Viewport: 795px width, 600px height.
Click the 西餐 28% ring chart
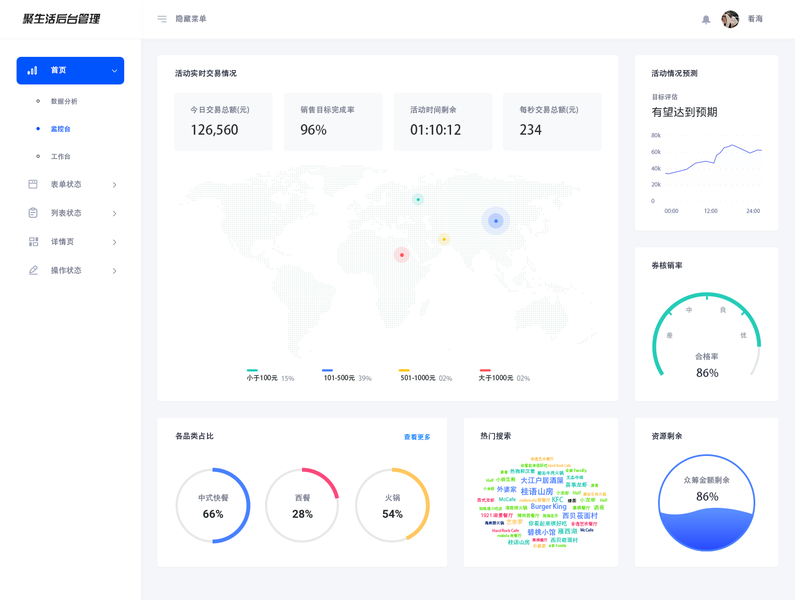pyautogui.click(x=302, y=506)
